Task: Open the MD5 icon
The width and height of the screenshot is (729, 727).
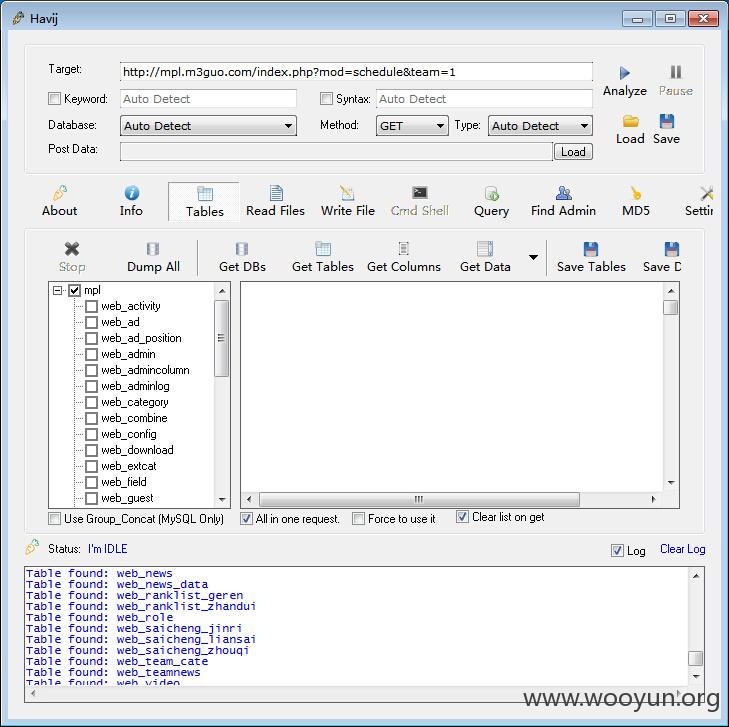Action: click(x=636, y=192)
